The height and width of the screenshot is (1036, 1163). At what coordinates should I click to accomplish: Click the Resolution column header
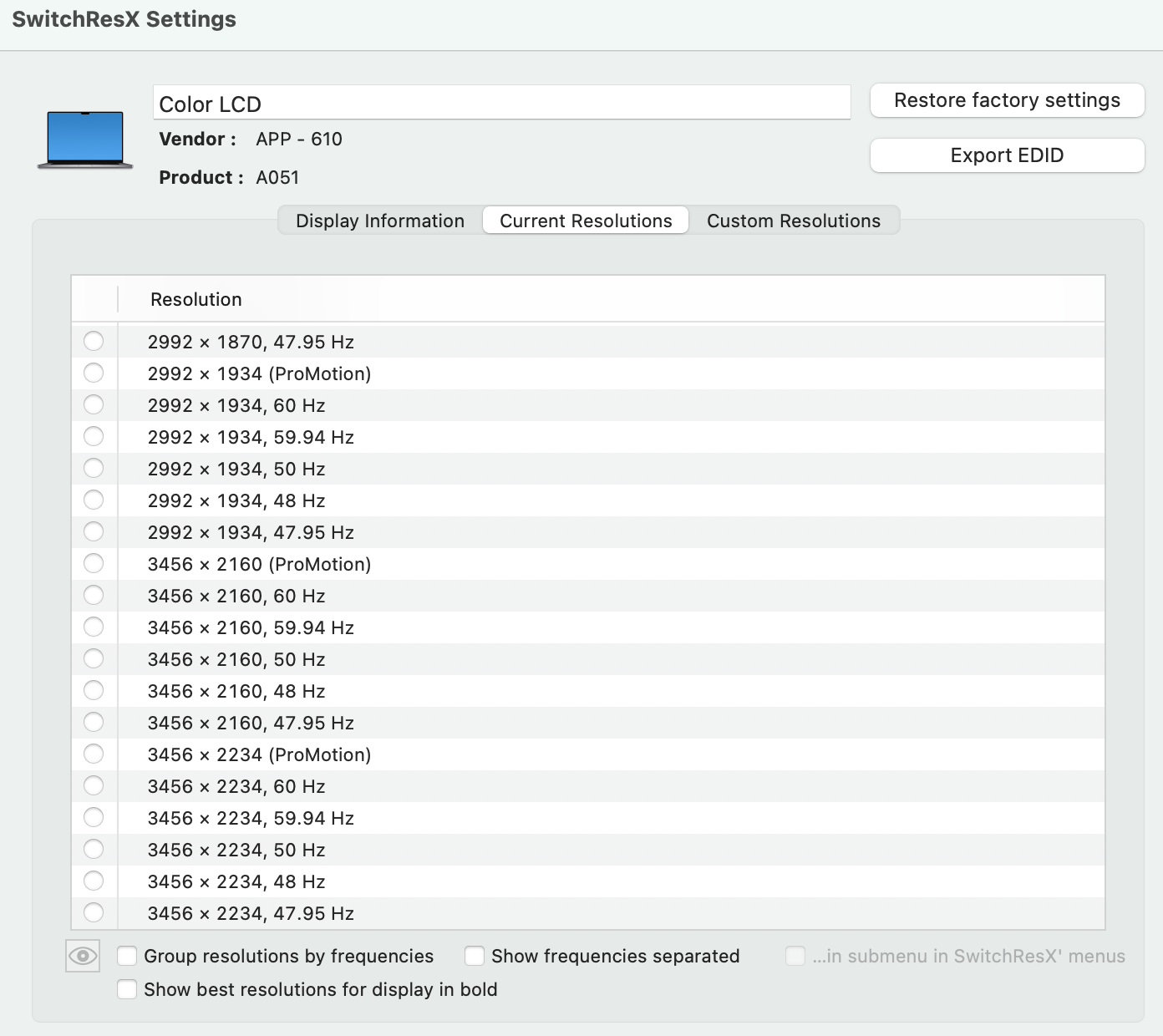click(x=196, y=299)
